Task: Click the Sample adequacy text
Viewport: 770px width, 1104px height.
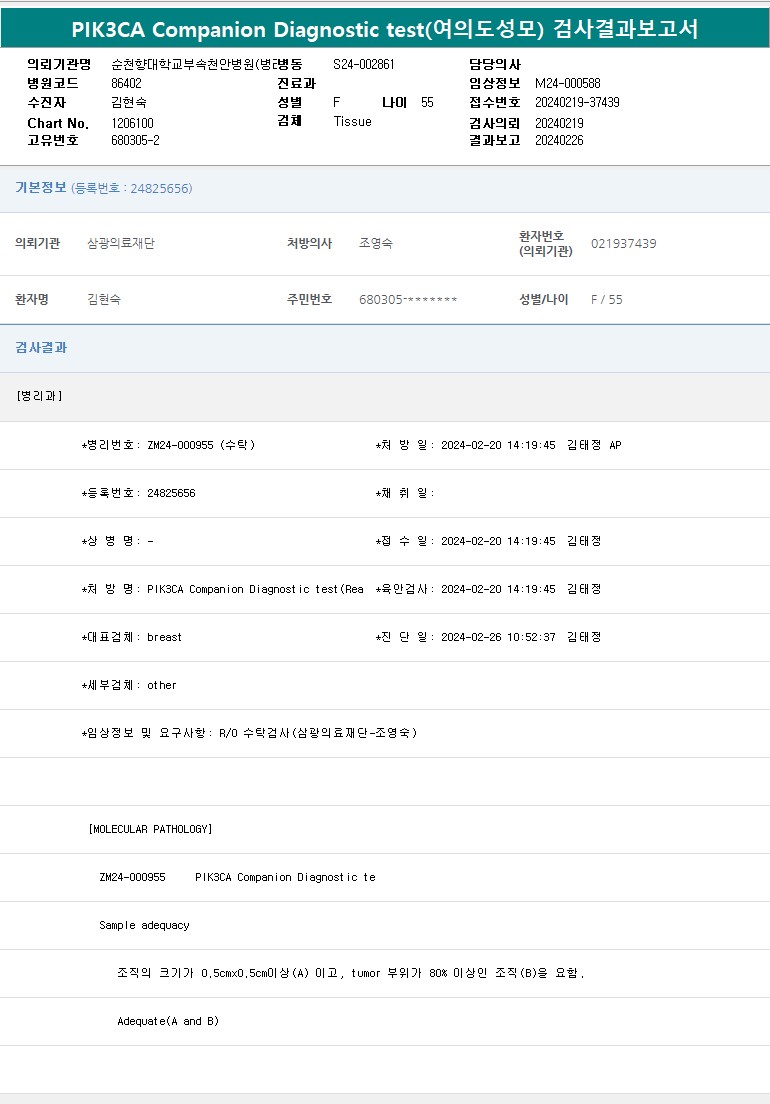Action: click(x=144, y=925)
